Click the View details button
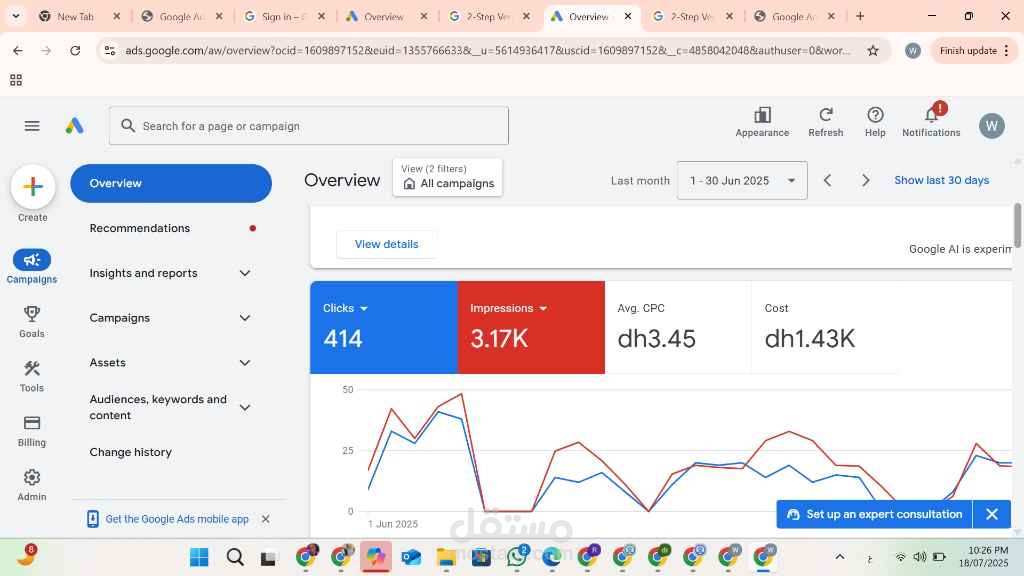The image size is (1024, 576). 386,244
